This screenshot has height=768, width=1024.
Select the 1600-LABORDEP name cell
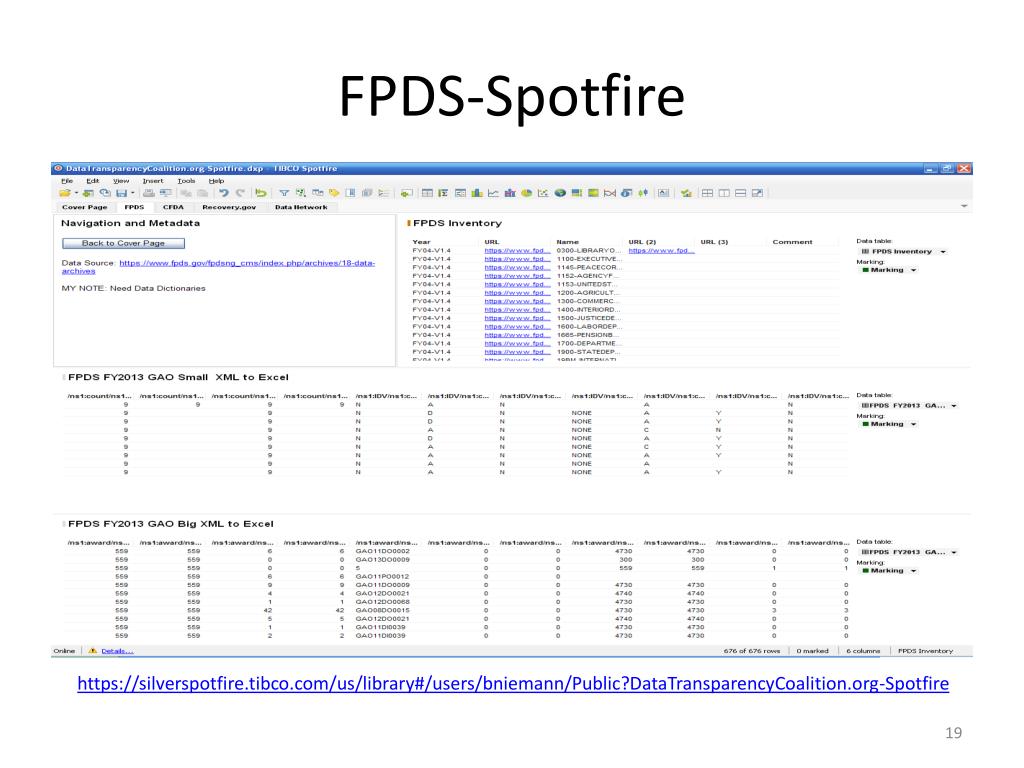click(589, 327)
